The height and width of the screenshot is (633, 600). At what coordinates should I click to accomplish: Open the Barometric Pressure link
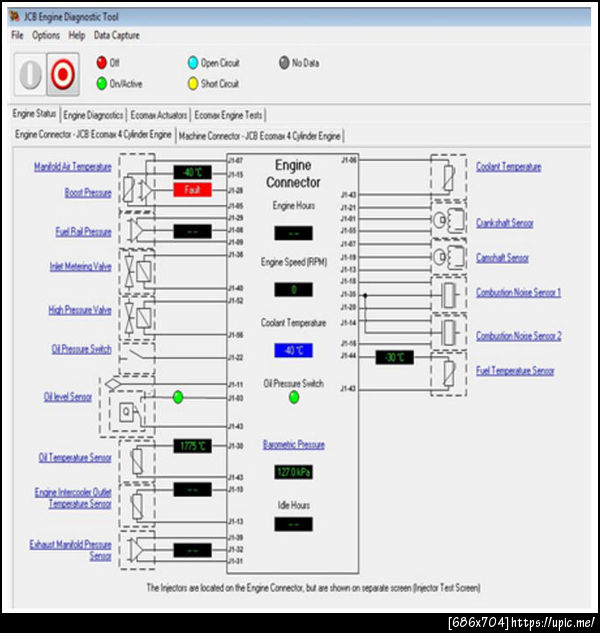[294, 445]
